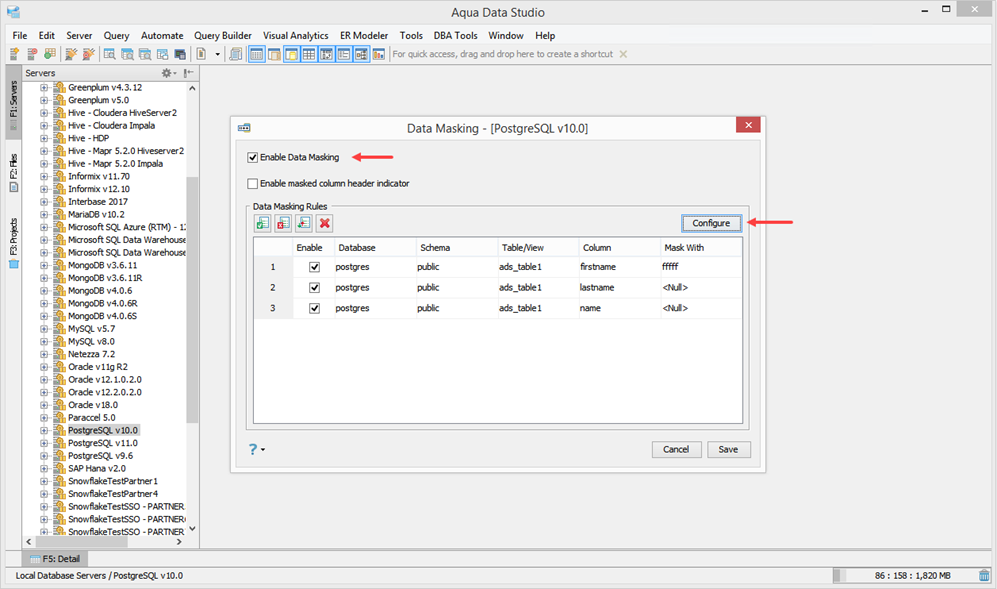Click the PostgreSQL v11.0 server icon
The width and height of the screenshot is (997, 589).
click(59, 443)
